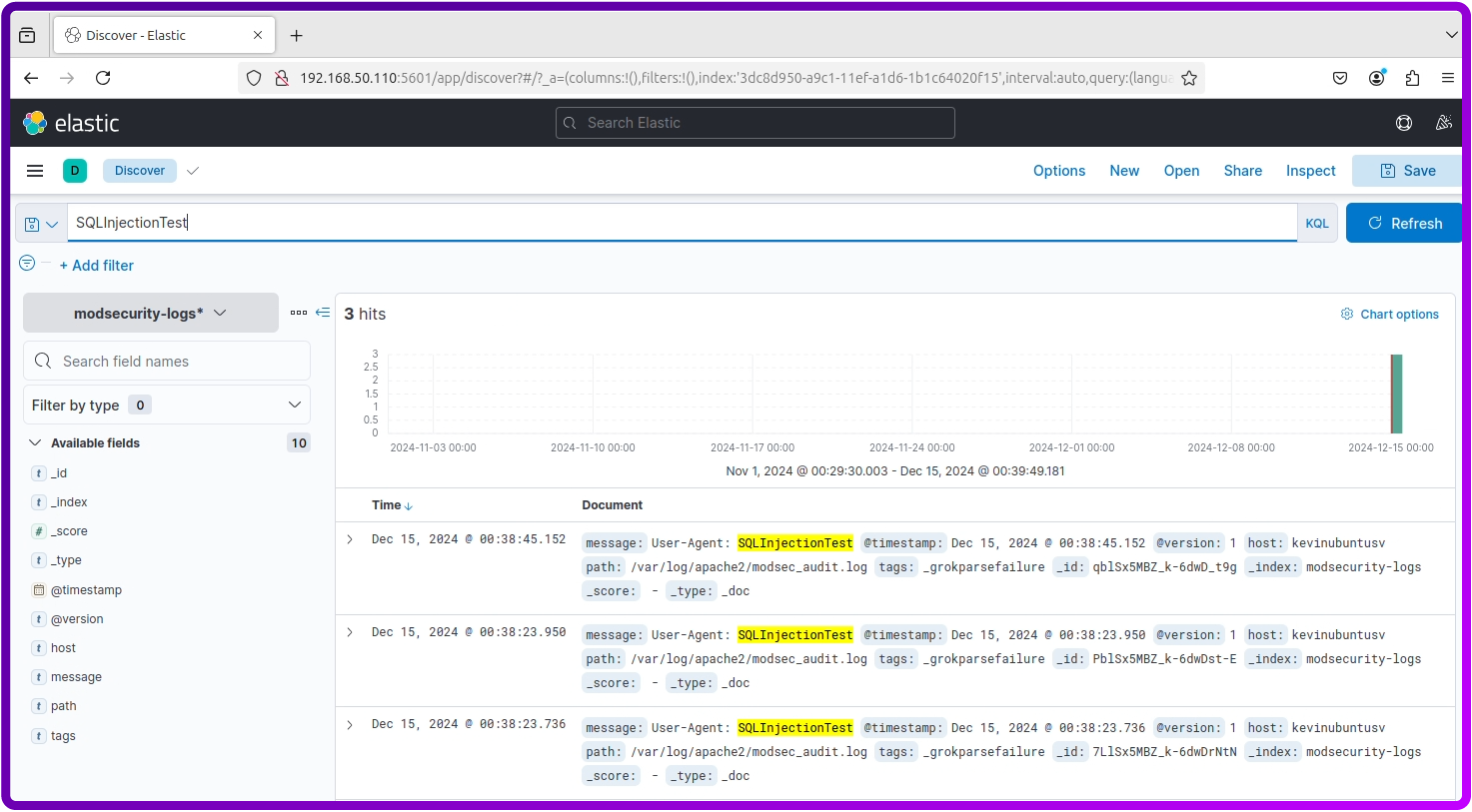This screenshot has height=812, width=1472.
Task: Click the Elastic logo home link
Action: (71, 123)
